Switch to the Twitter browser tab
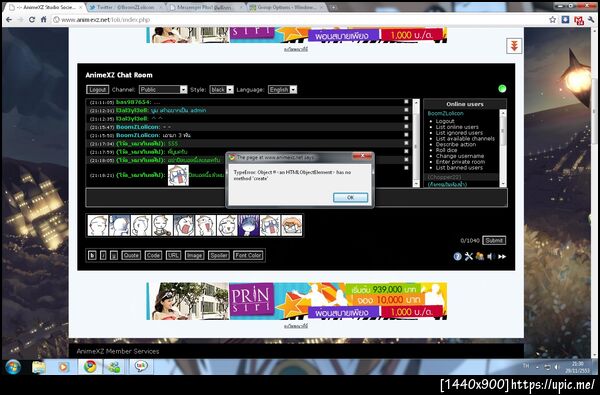 click(x=126, y=7)
